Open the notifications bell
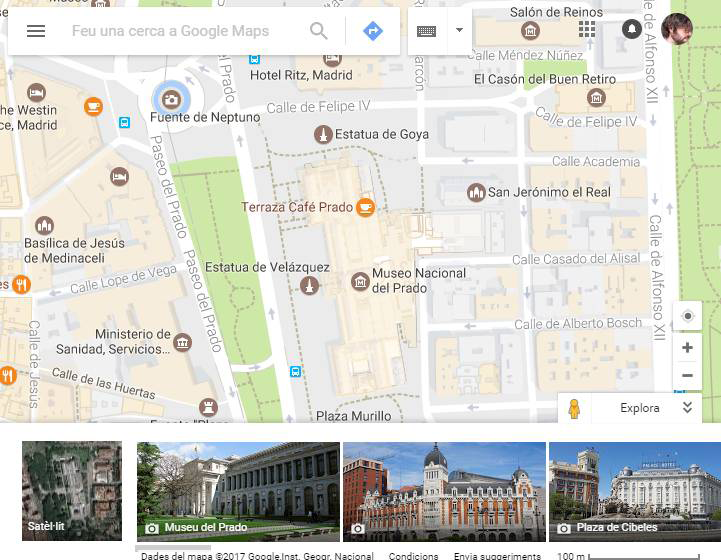 point(632,29)
